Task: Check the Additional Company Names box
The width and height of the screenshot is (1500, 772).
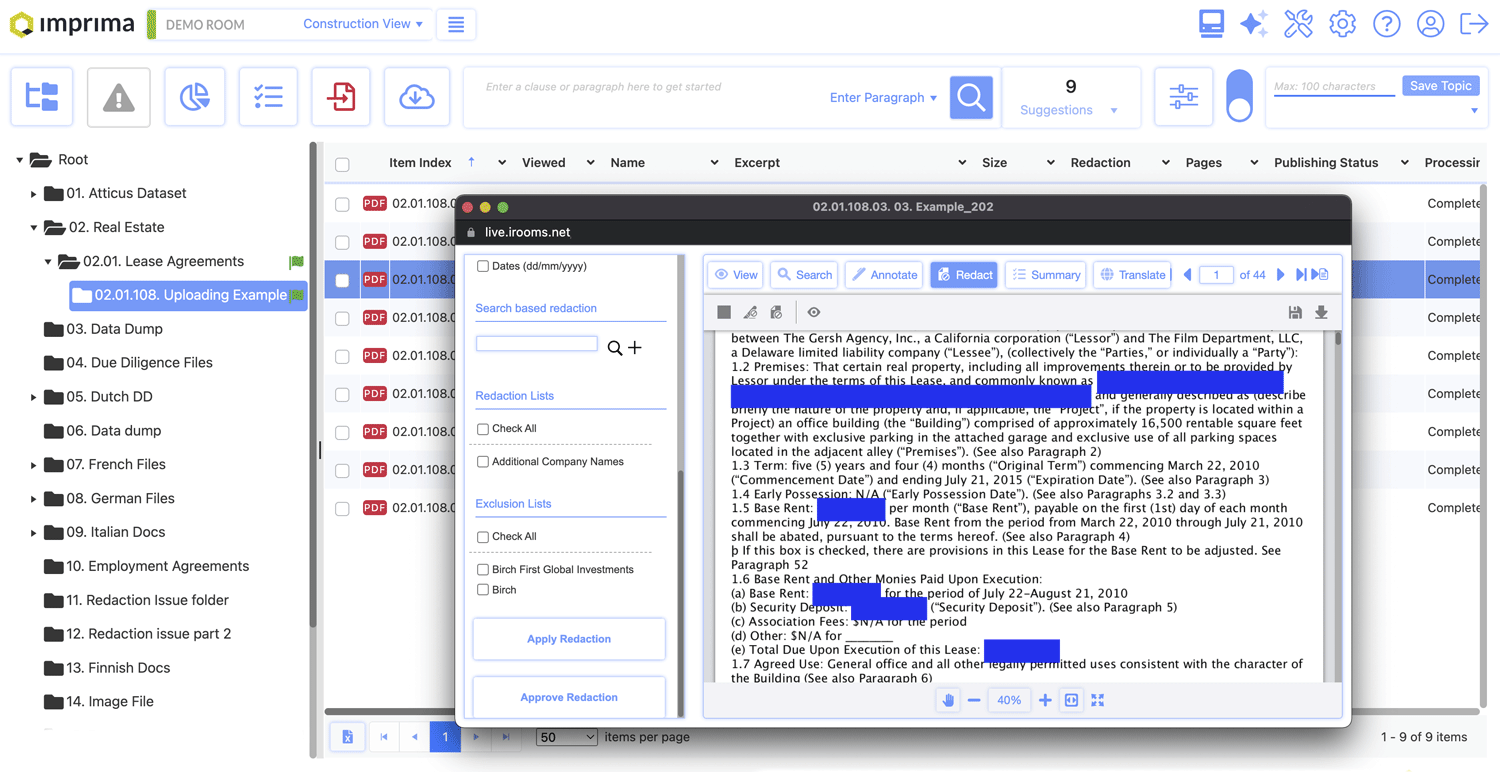Action: click(483, 462)
